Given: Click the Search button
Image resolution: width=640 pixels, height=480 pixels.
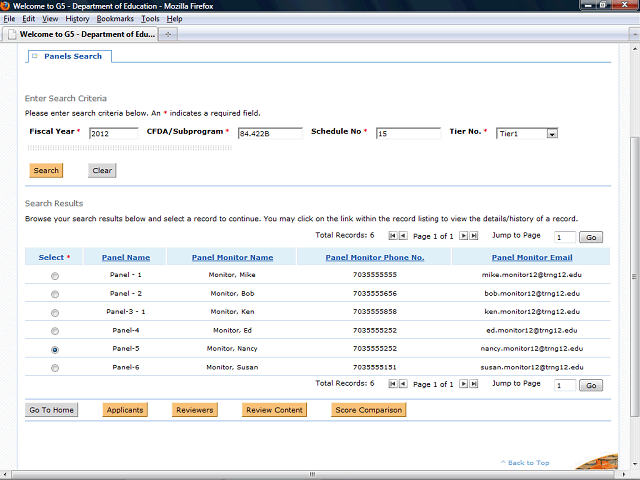Looking at the screenshot, I should point(46,171).
